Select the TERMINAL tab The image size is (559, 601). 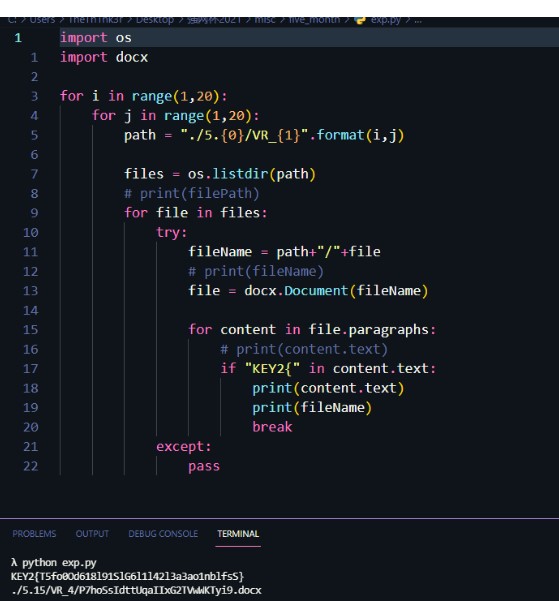coord(238,534)
